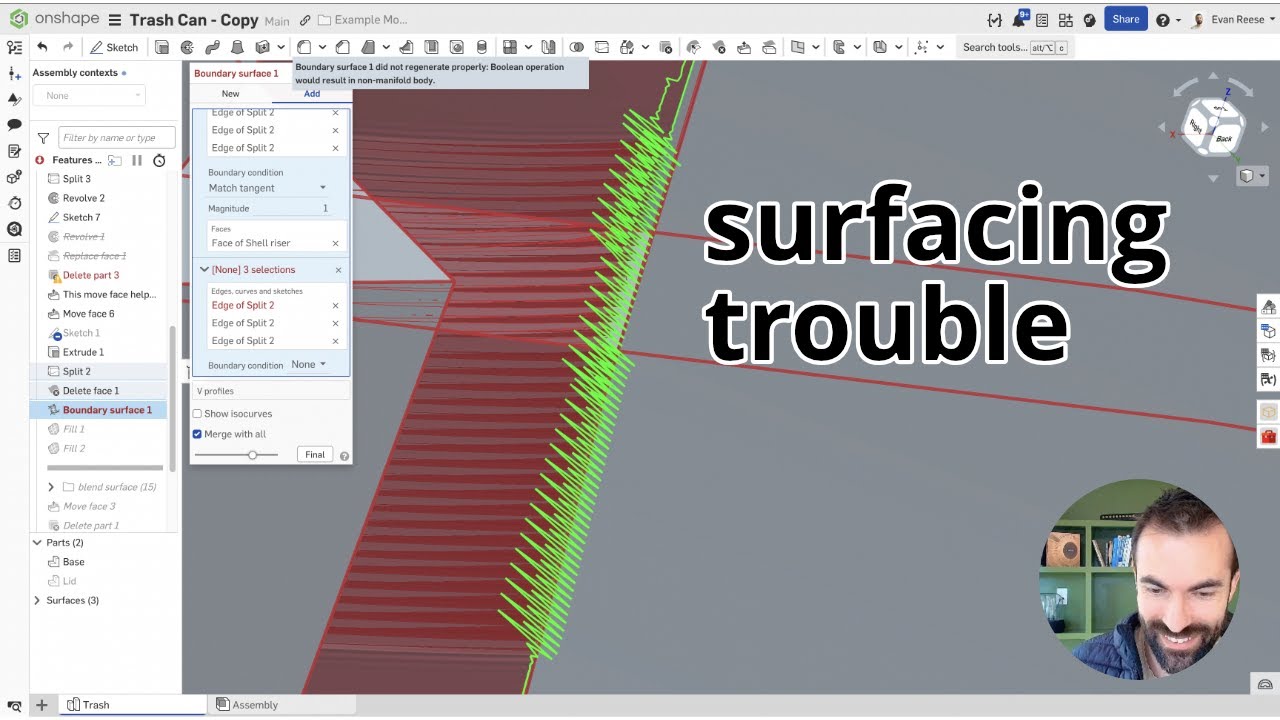Click the Sketch button
Image resolution: width=1280 pixels, height=720 pixels.
coord(114,47)
